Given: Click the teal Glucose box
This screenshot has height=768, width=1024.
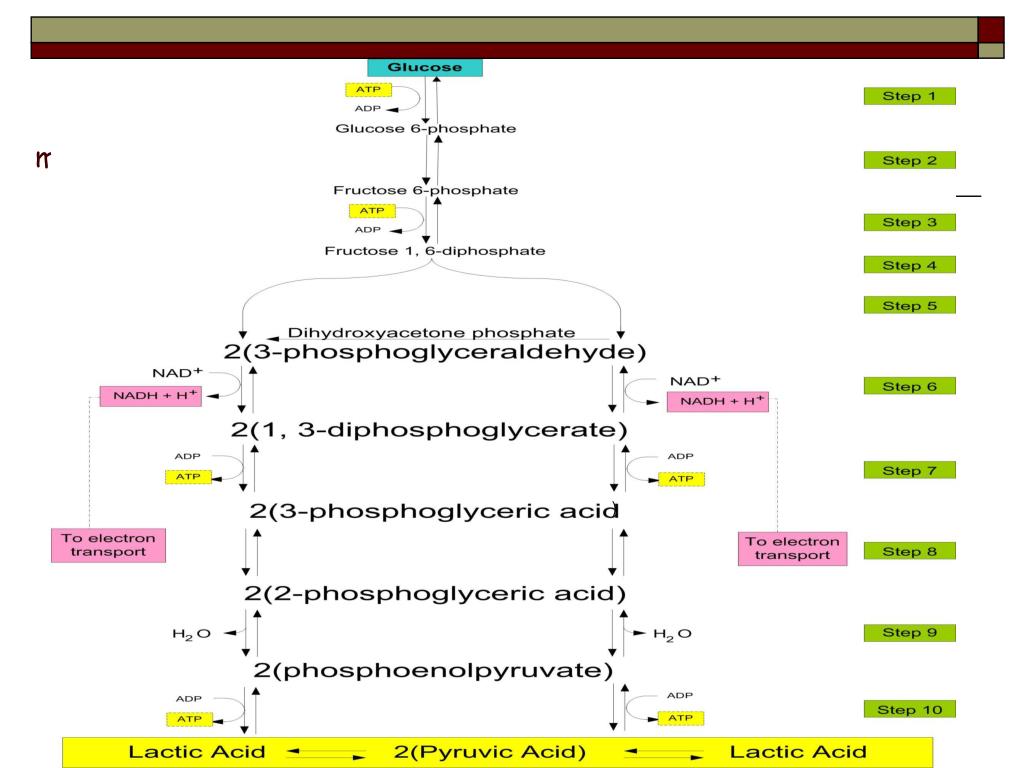Looking at the screenshot, I should point(425,67).
